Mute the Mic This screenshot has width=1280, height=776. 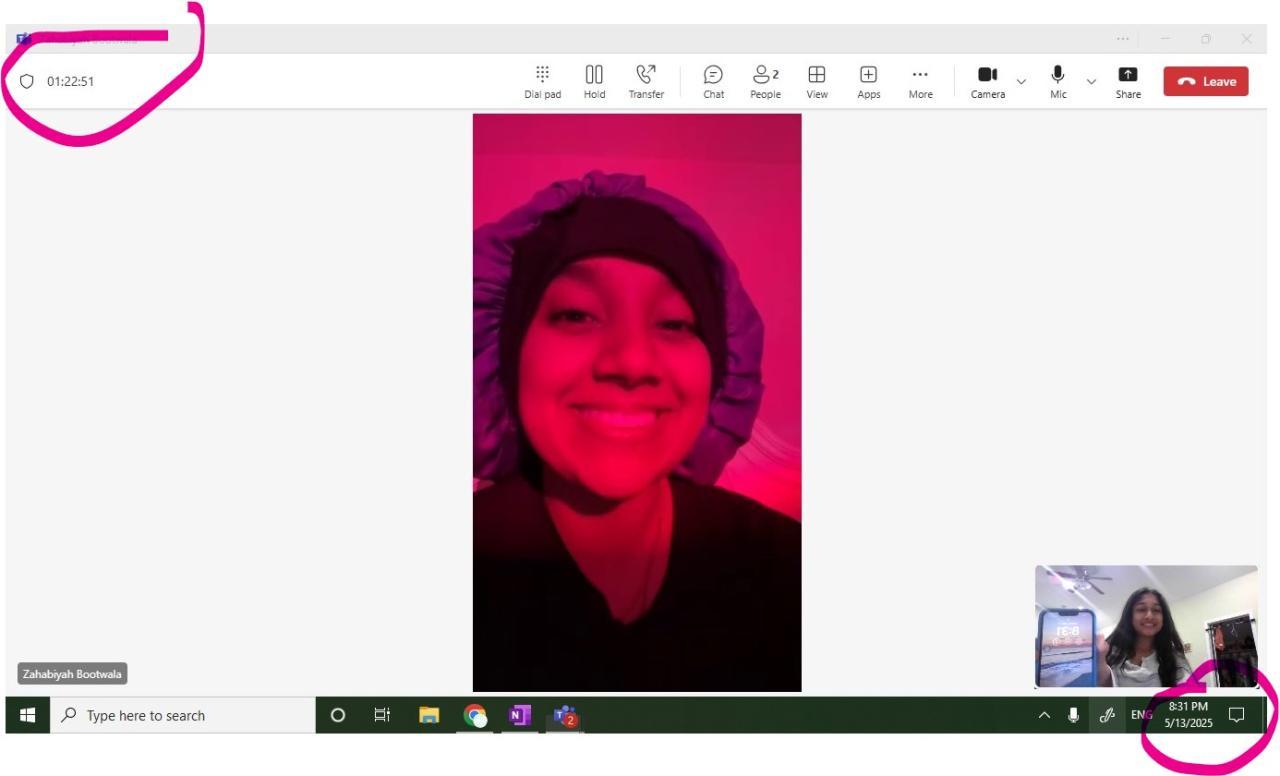click(x=1057, y=80)
